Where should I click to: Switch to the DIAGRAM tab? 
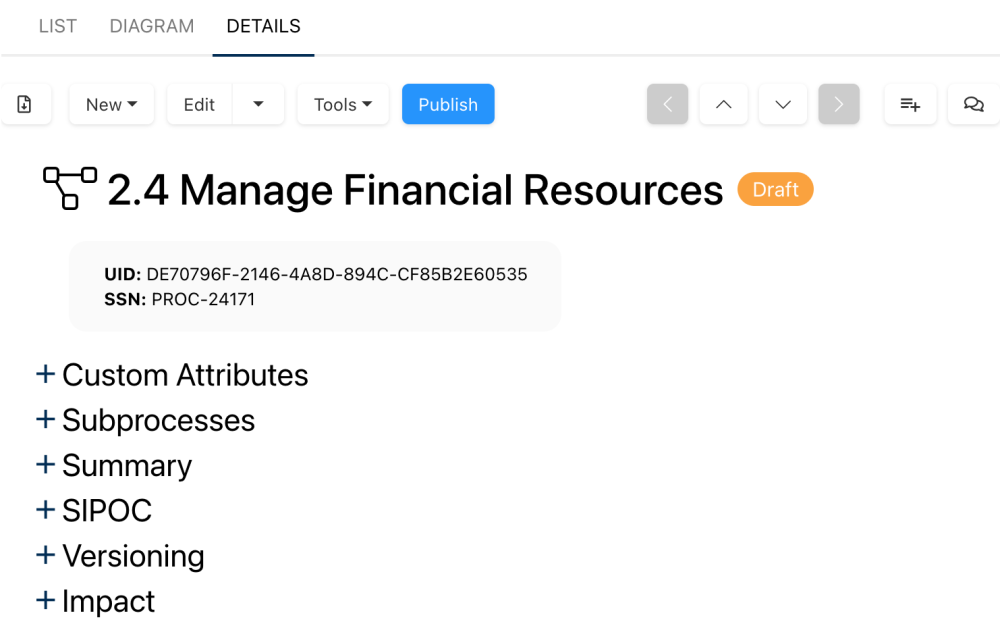152,27
